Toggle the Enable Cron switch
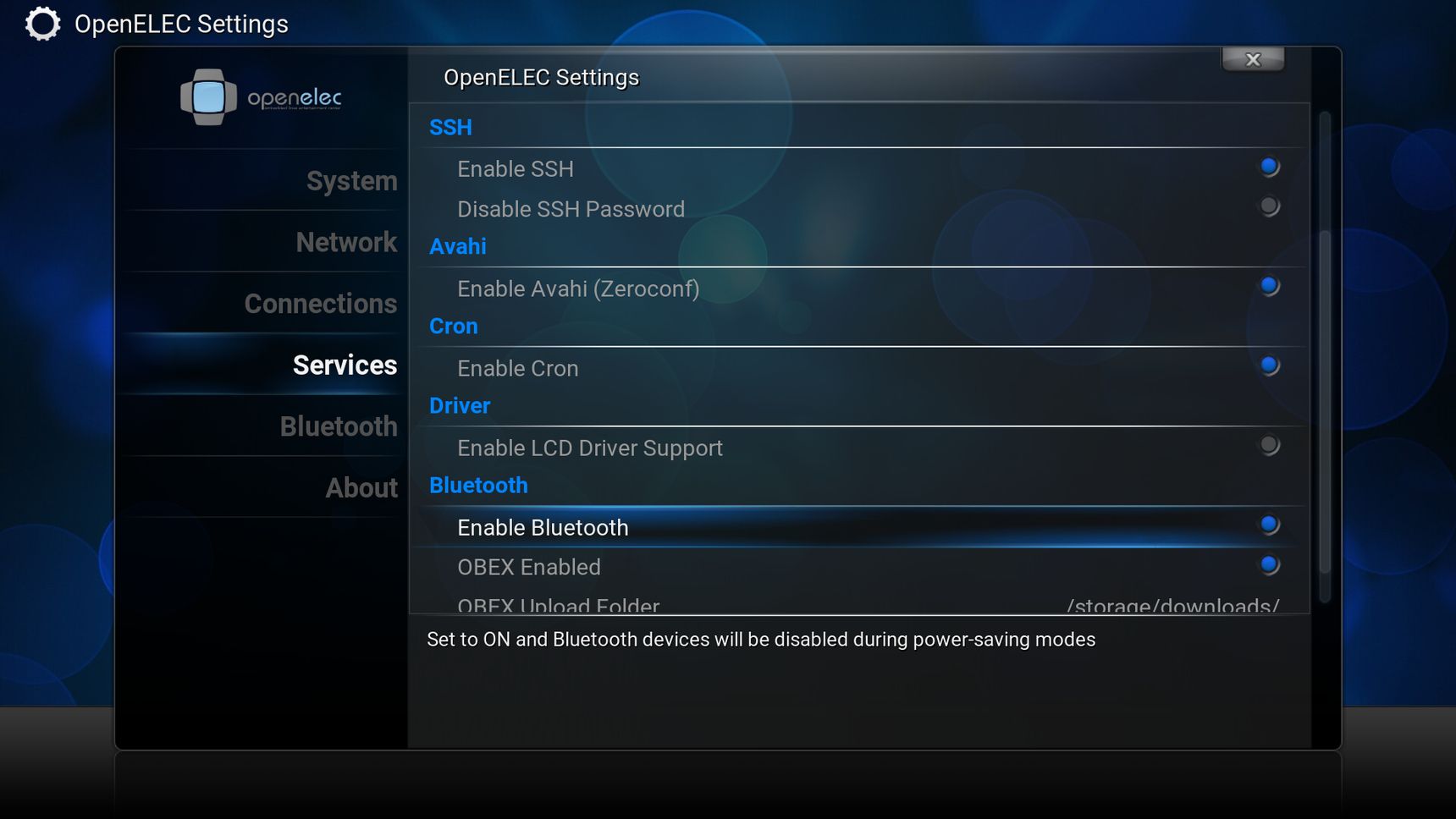Screen dimensions: 1456x819 tap(1269, 366)
